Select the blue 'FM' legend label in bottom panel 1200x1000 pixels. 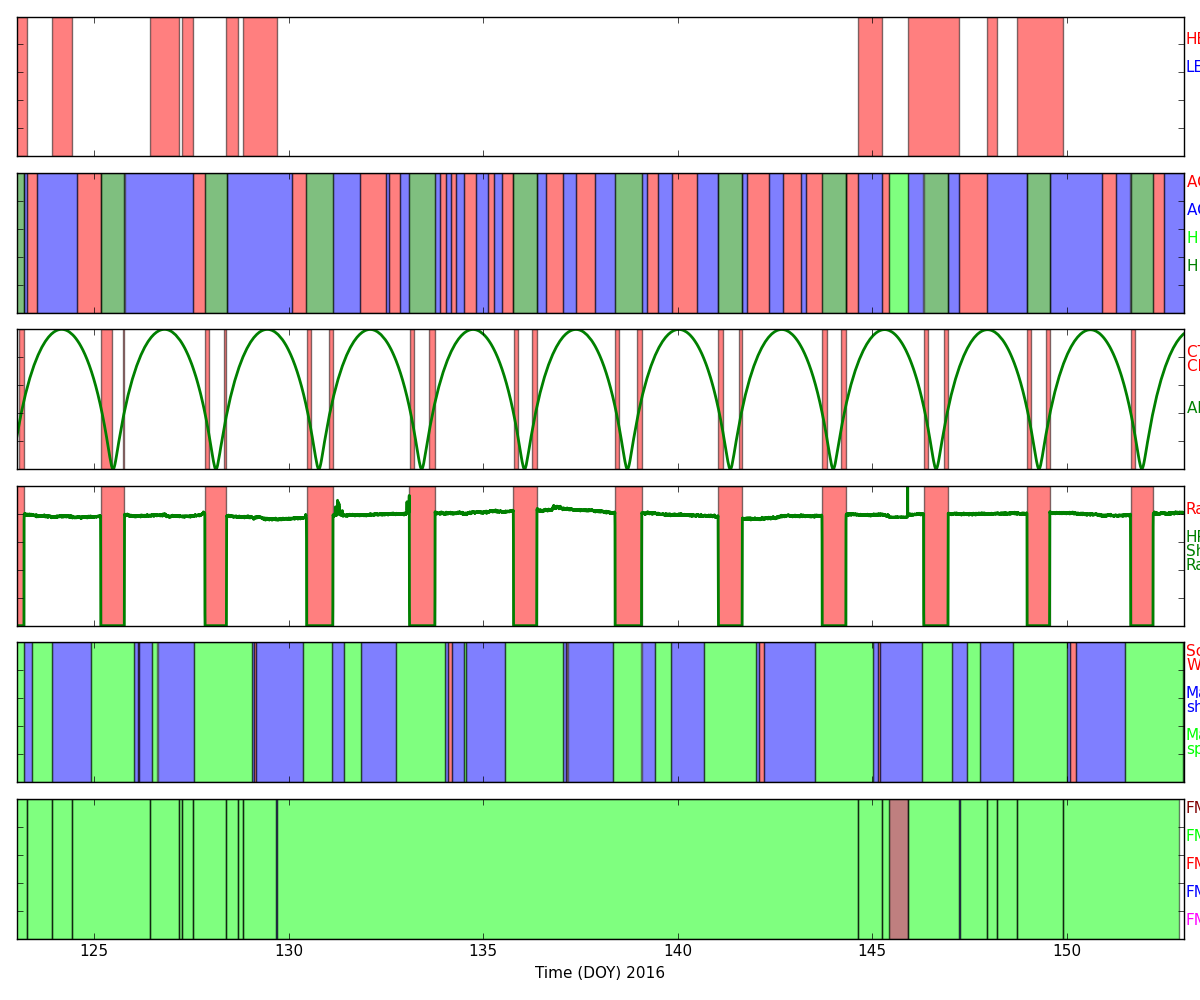click(1192, 892)
